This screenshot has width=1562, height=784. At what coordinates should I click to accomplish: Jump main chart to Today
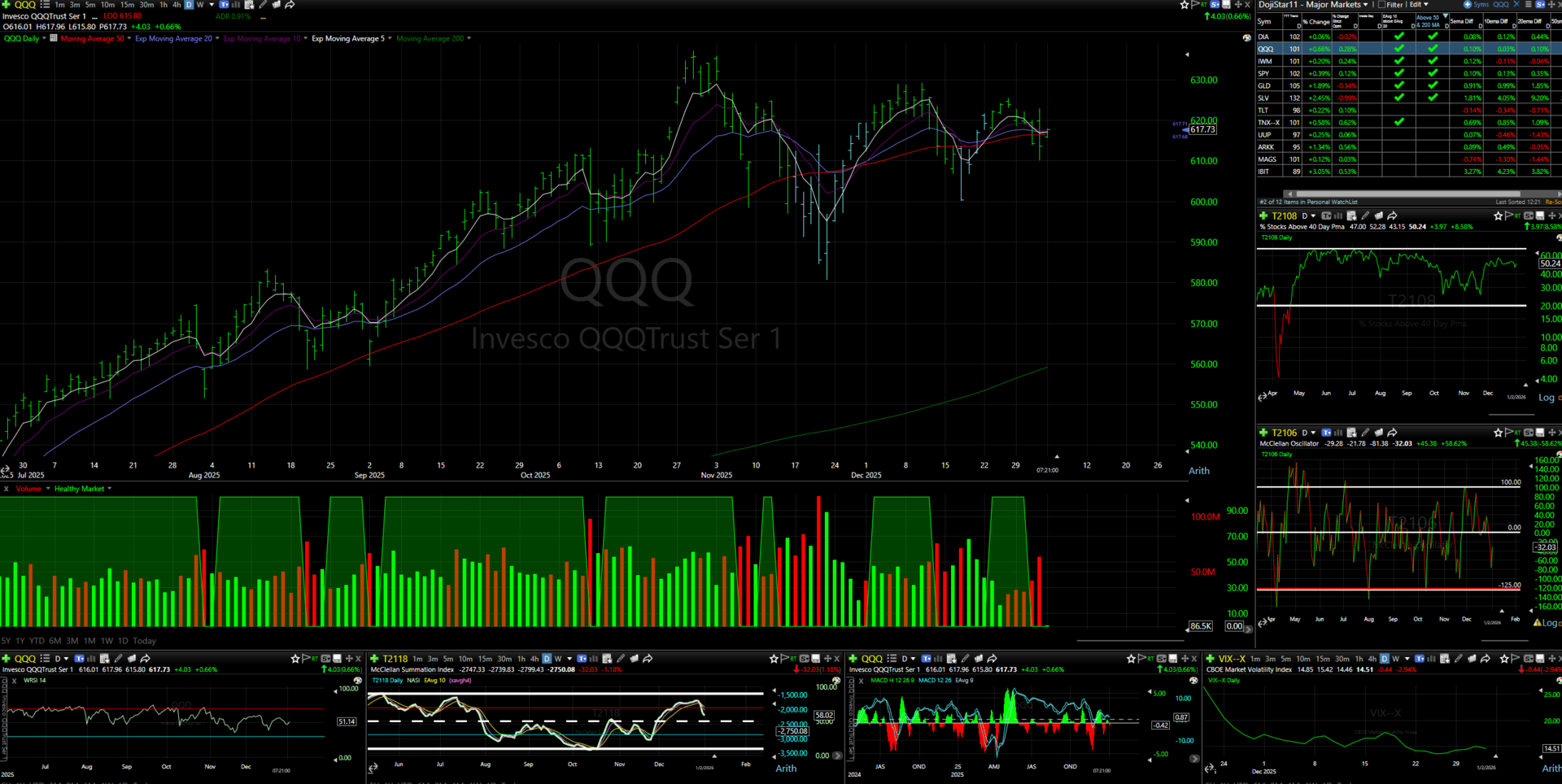144,641
